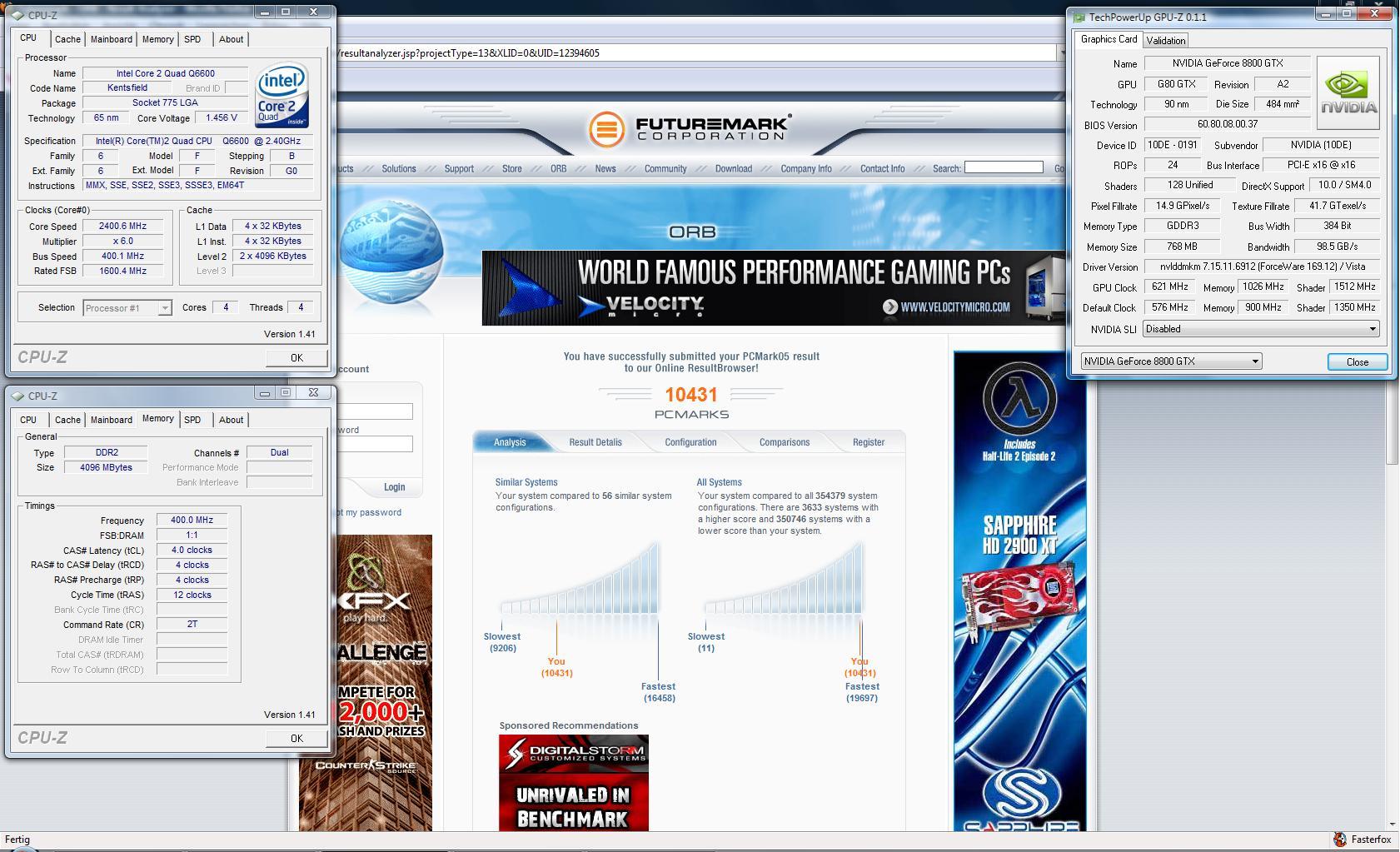The image size is (1400, 852).
Task: Open SPD tab in lower CPU-Z window
Action: tap(192, 420)
